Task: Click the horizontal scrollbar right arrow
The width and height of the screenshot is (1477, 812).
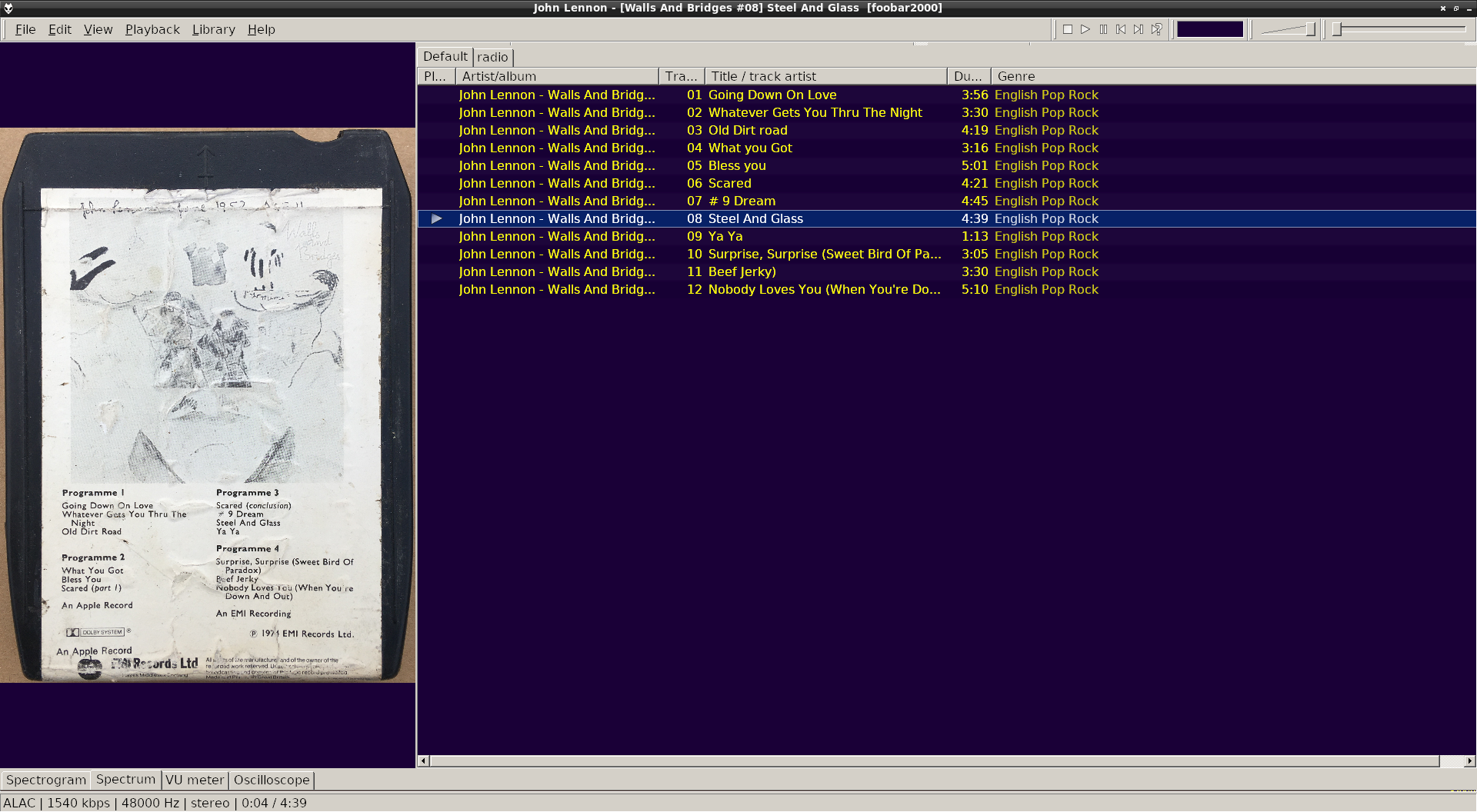Action: [1470, 761]
